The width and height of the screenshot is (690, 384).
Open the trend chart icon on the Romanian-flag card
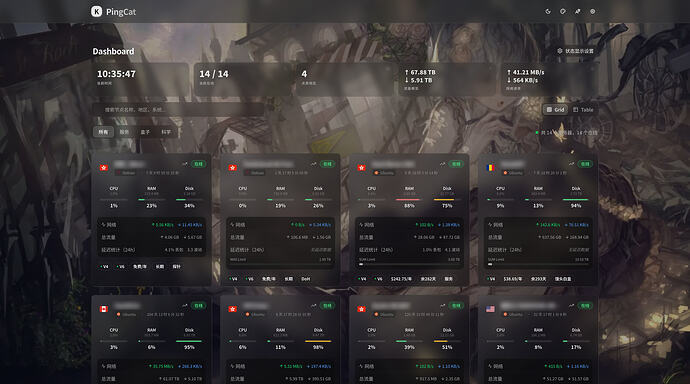tap(571, 164)
